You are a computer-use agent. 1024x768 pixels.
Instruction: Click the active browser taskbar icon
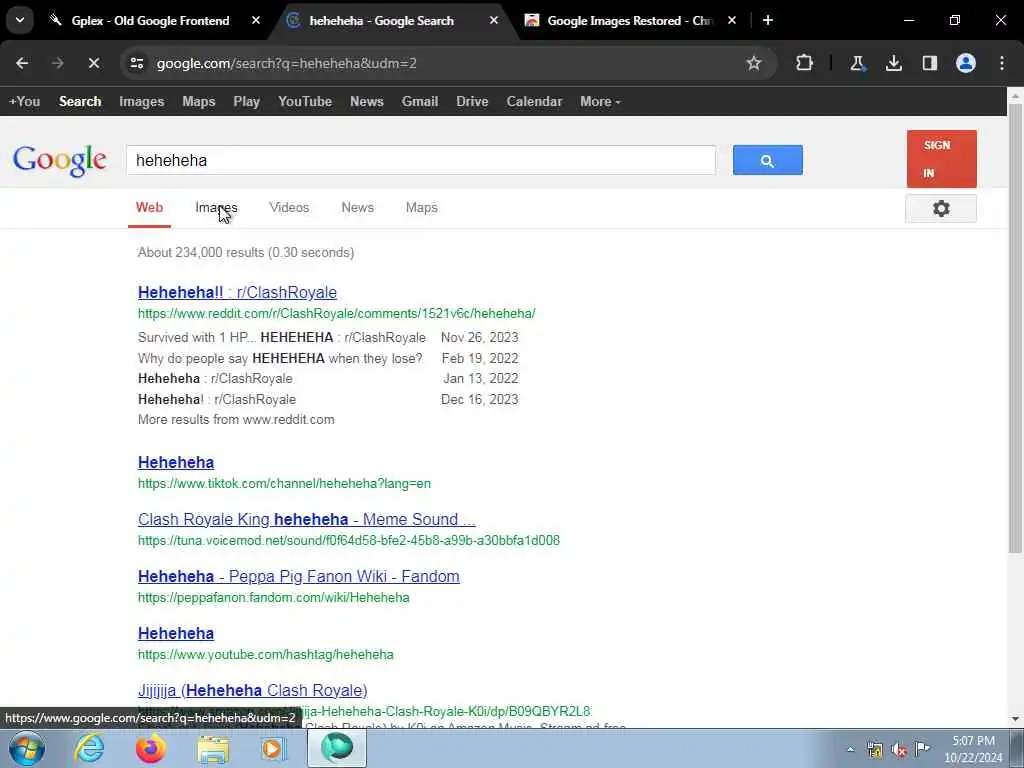click(x=337, y=748)
